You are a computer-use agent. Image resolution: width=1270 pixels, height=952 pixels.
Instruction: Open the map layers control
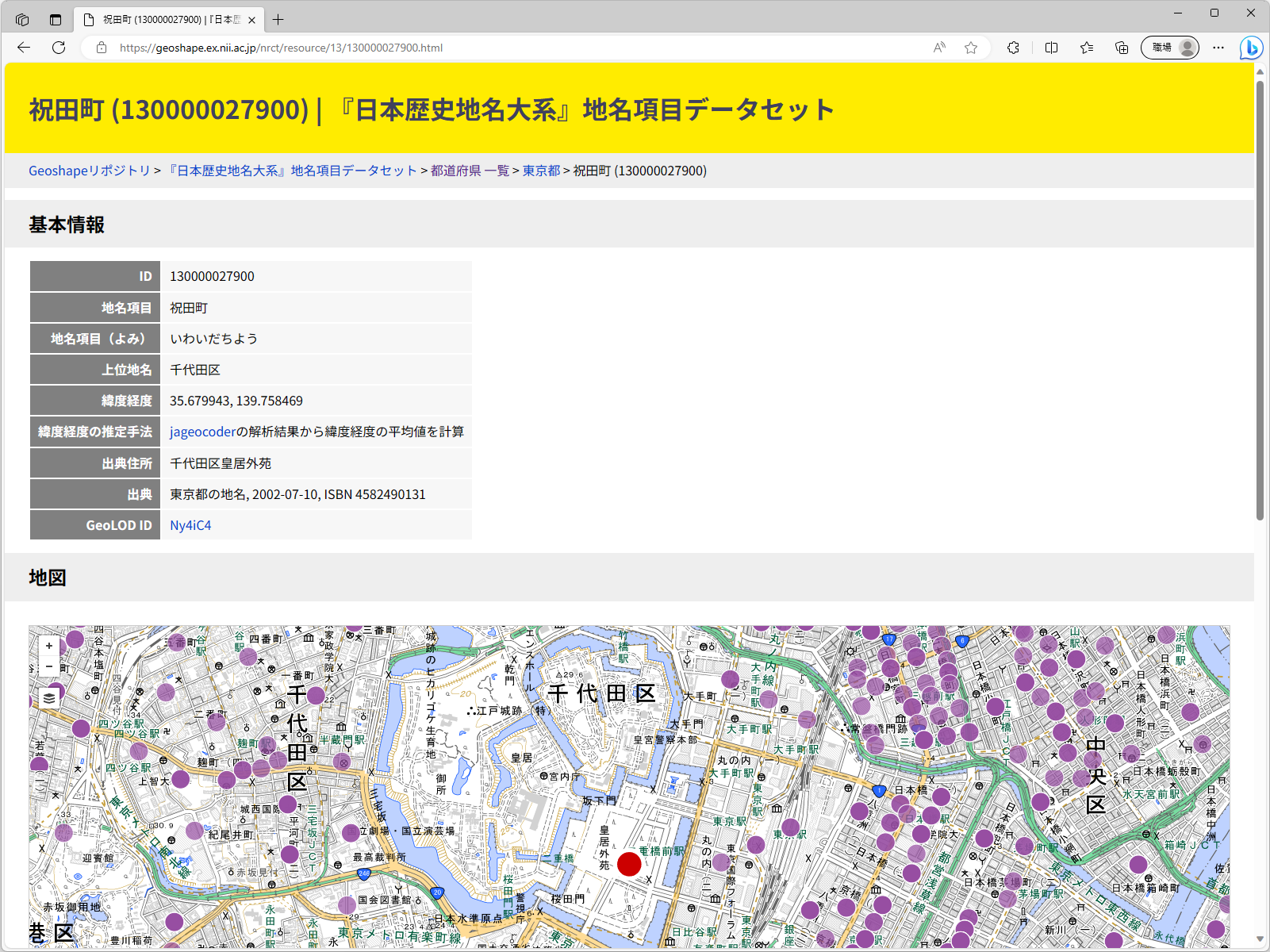(49, 697)
